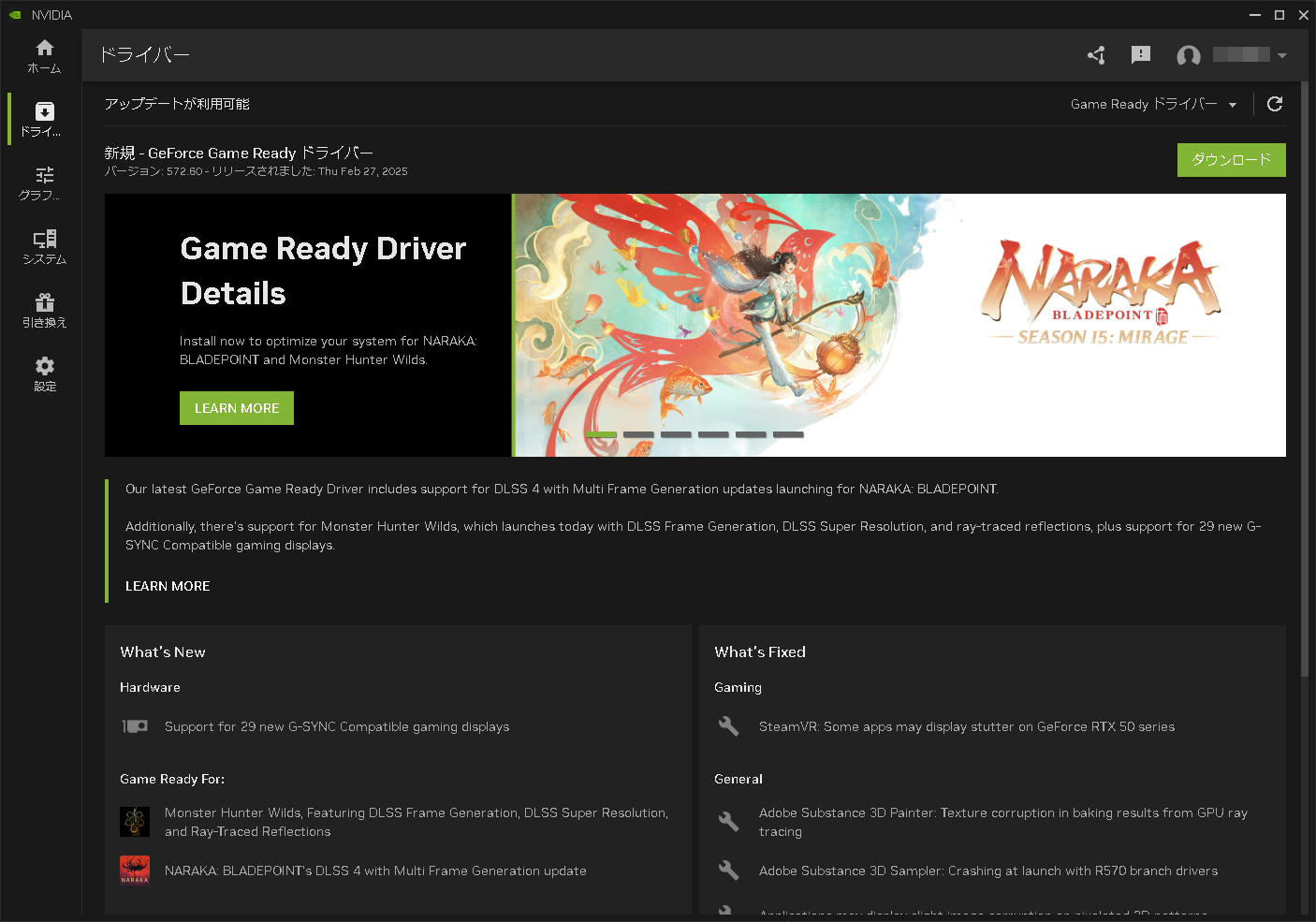This screenshot has width=1316, height=922.
Task: Open the グラフィックス settings from the sidebar
Action: click(44, 181)
